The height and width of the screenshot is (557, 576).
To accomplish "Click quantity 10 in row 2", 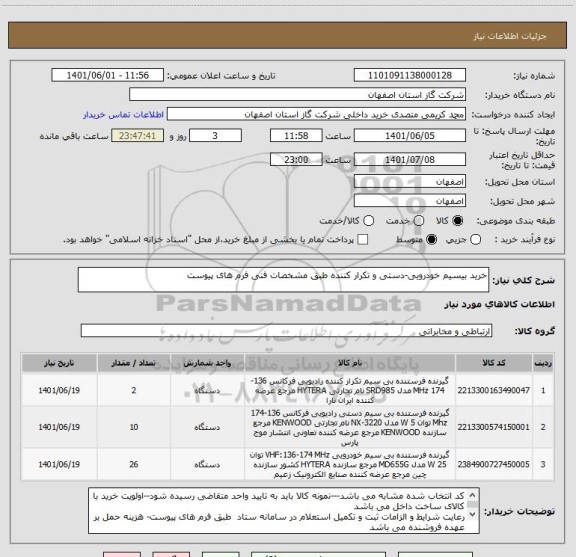I will (134, 427).
